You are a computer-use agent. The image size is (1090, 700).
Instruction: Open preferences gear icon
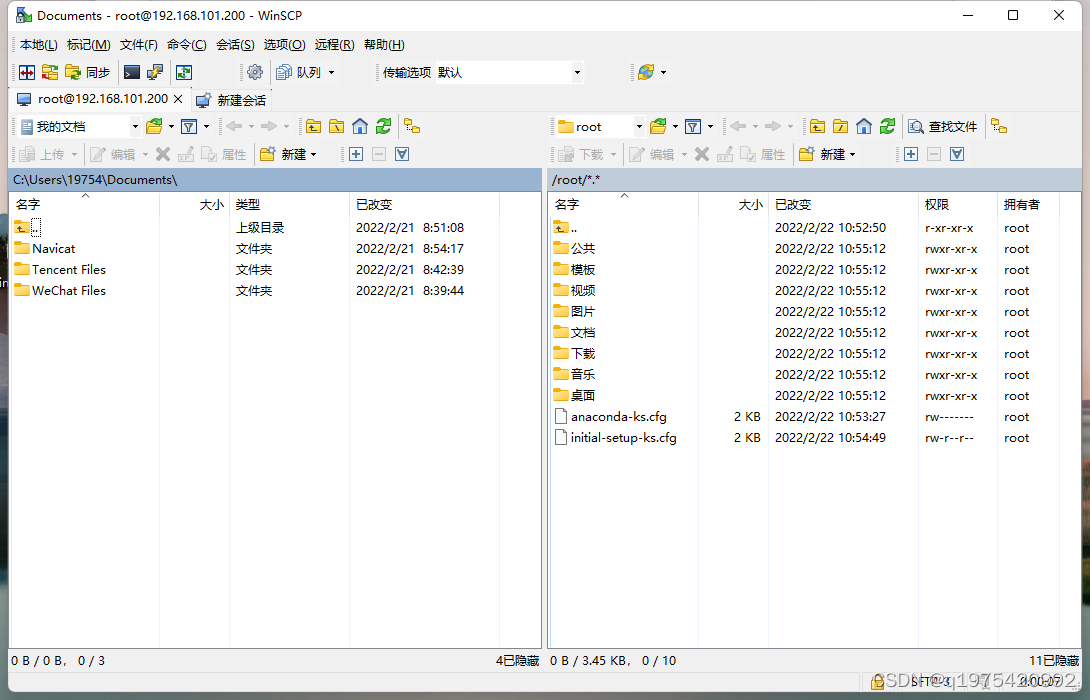pyautogui.click(x=255, y=72)
